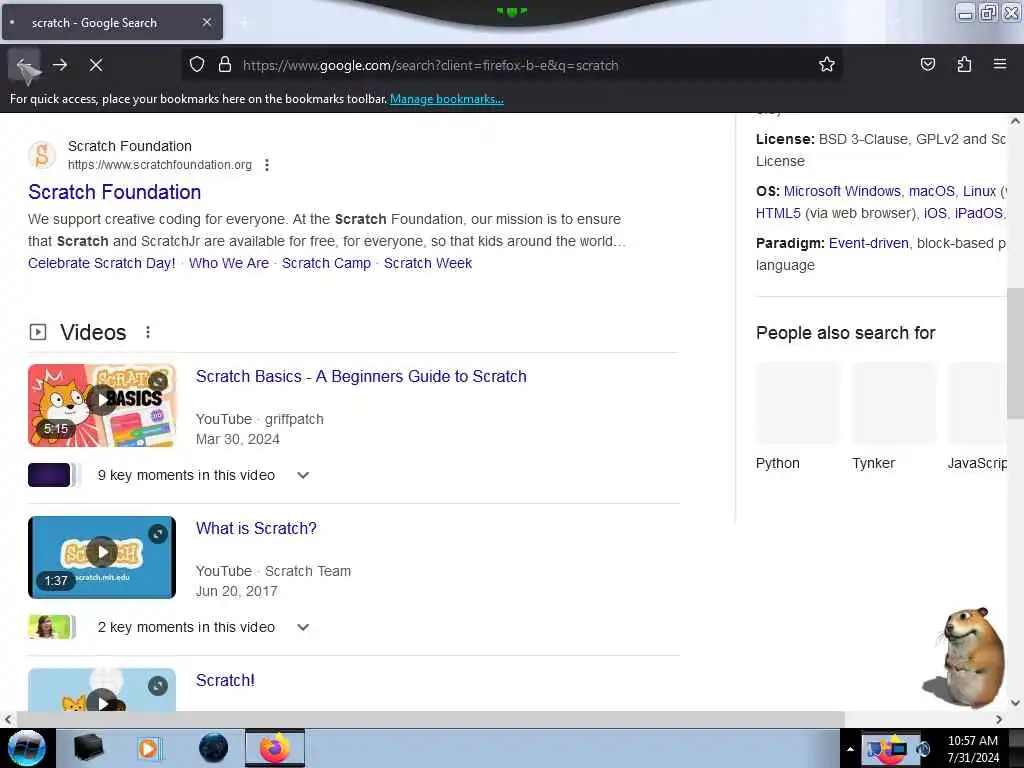1024x768 pixels.
Task: Open the macOS link in panel
Action: (x=931, y=191)
